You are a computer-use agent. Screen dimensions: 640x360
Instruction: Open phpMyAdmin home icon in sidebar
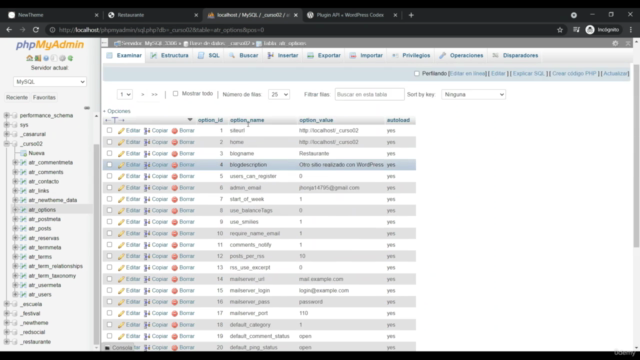pos(29,58)
